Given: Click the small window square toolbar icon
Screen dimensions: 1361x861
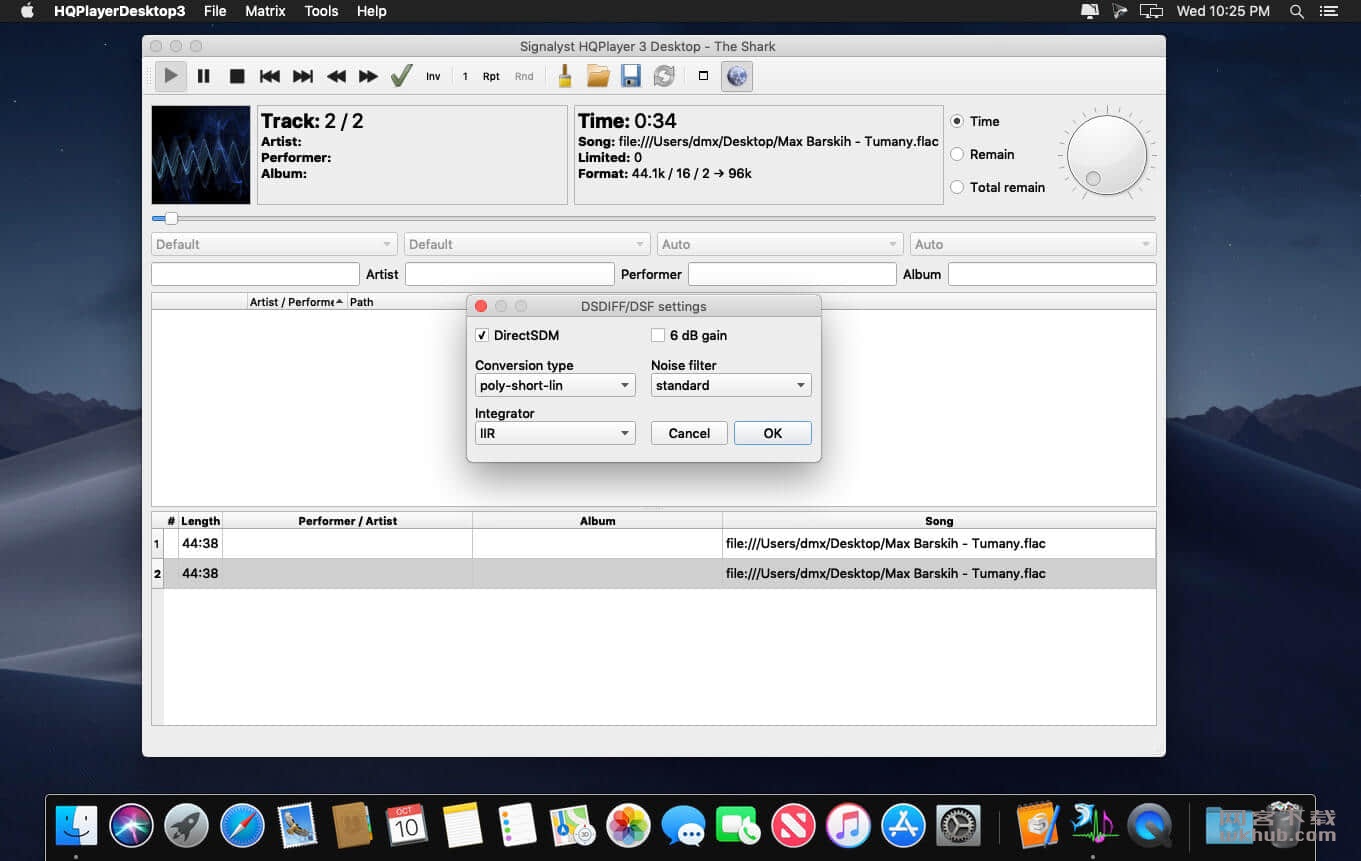Looking at the screenshot, I should [703, 76].
